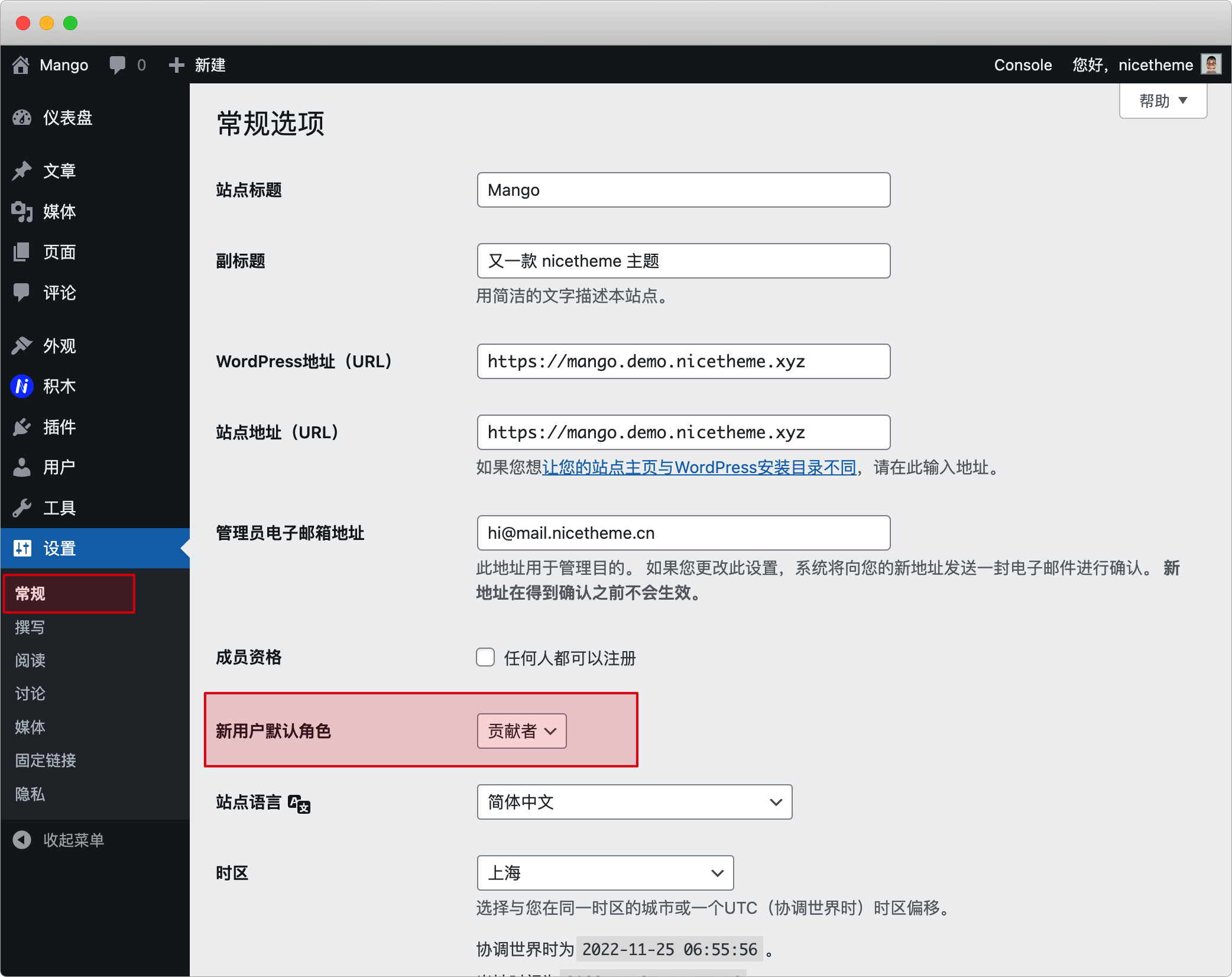Open the 新用户默认角色 dropdown showing 贡献者
The height and width of the screenshot is (977, 1232).
click(x=522, y=731)
